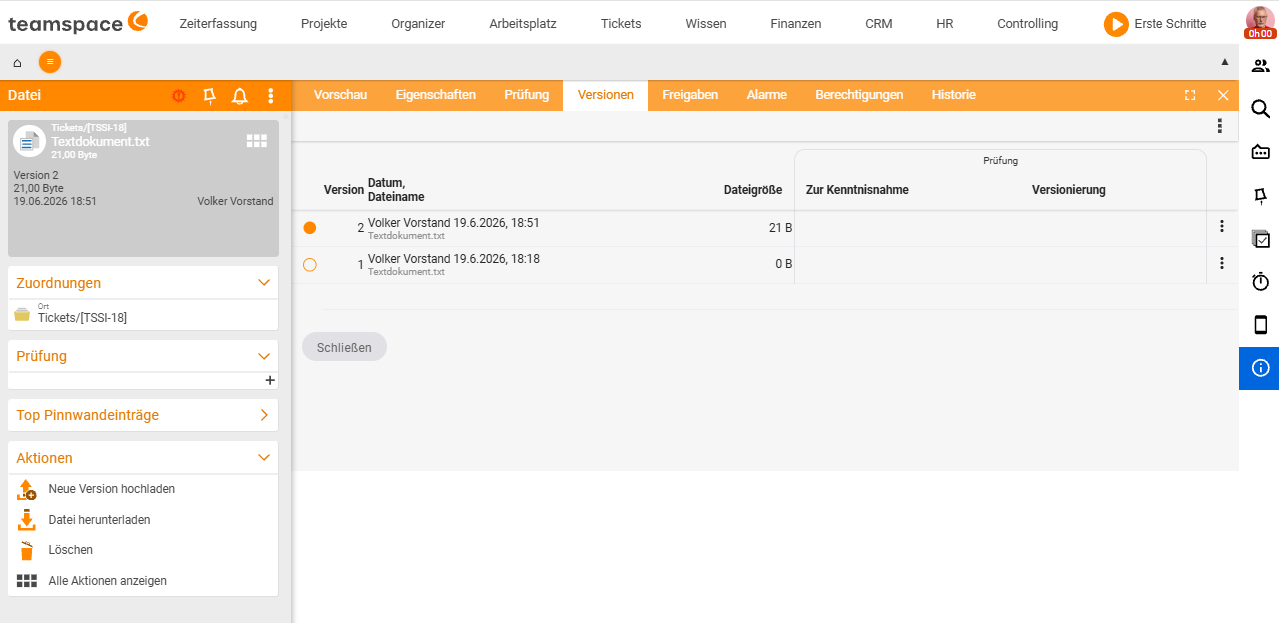Viewport: 1279px width, 623px height.
Task: Collapse the top bar with the triangle arrow
Action: 1225,62
